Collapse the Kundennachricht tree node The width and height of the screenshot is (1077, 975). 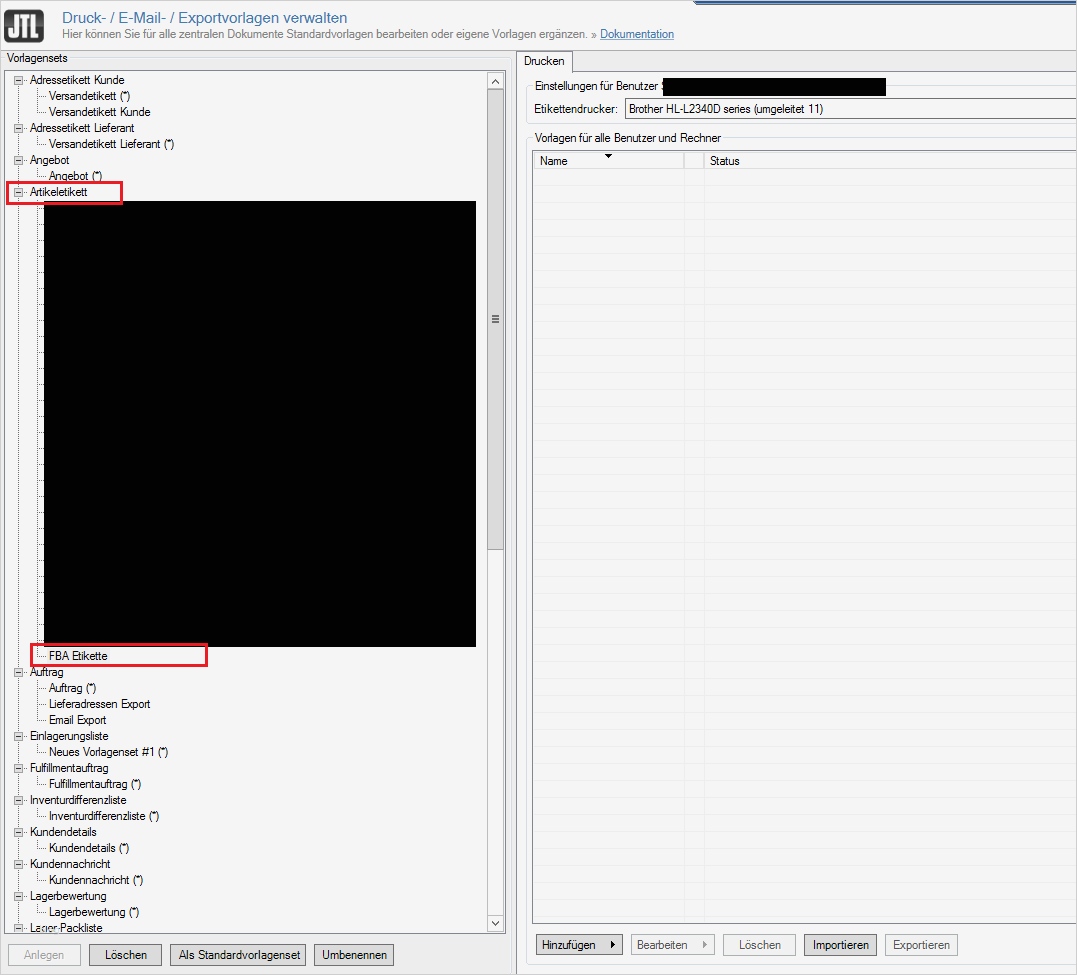pyautogui.click(x=19, y=864)
